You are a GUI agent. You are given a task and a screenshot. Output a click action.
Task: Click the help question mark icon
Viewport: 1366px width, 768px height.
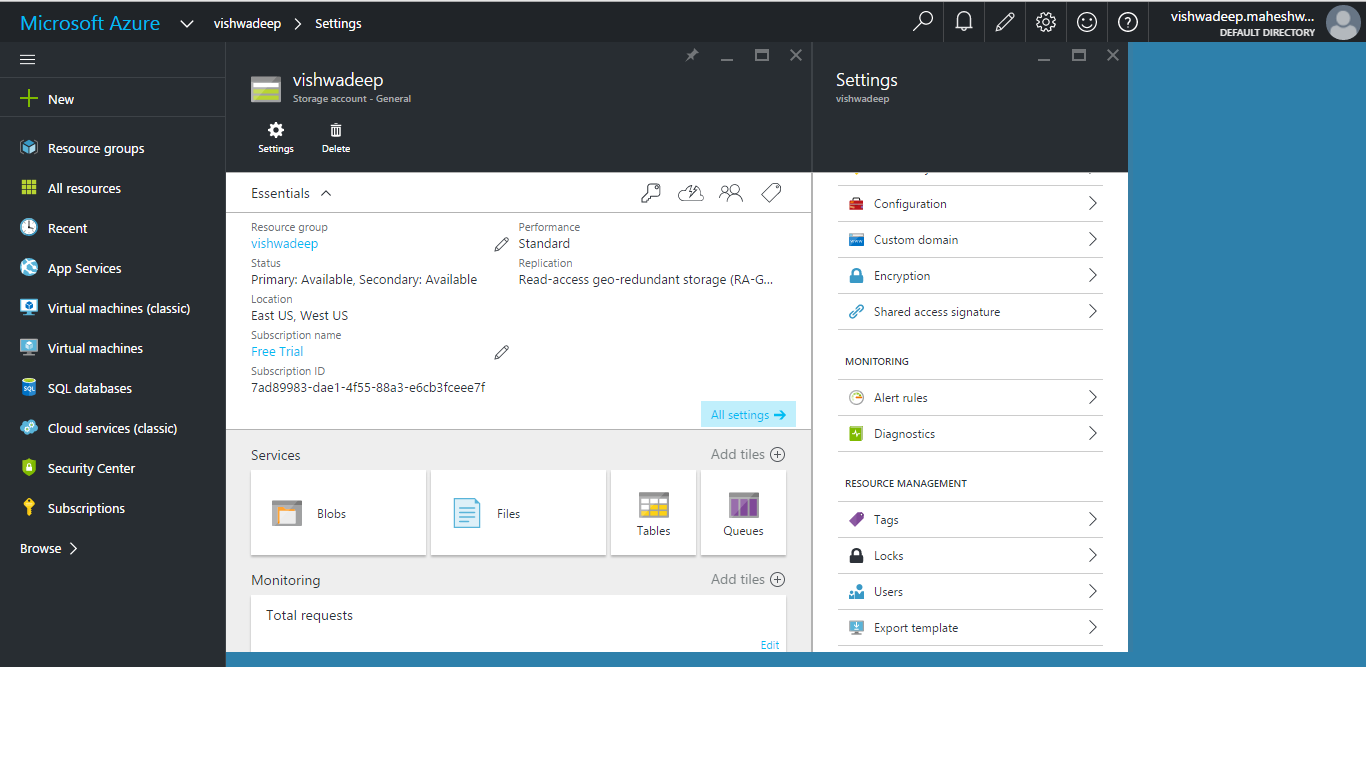(x=1128, y=21)
